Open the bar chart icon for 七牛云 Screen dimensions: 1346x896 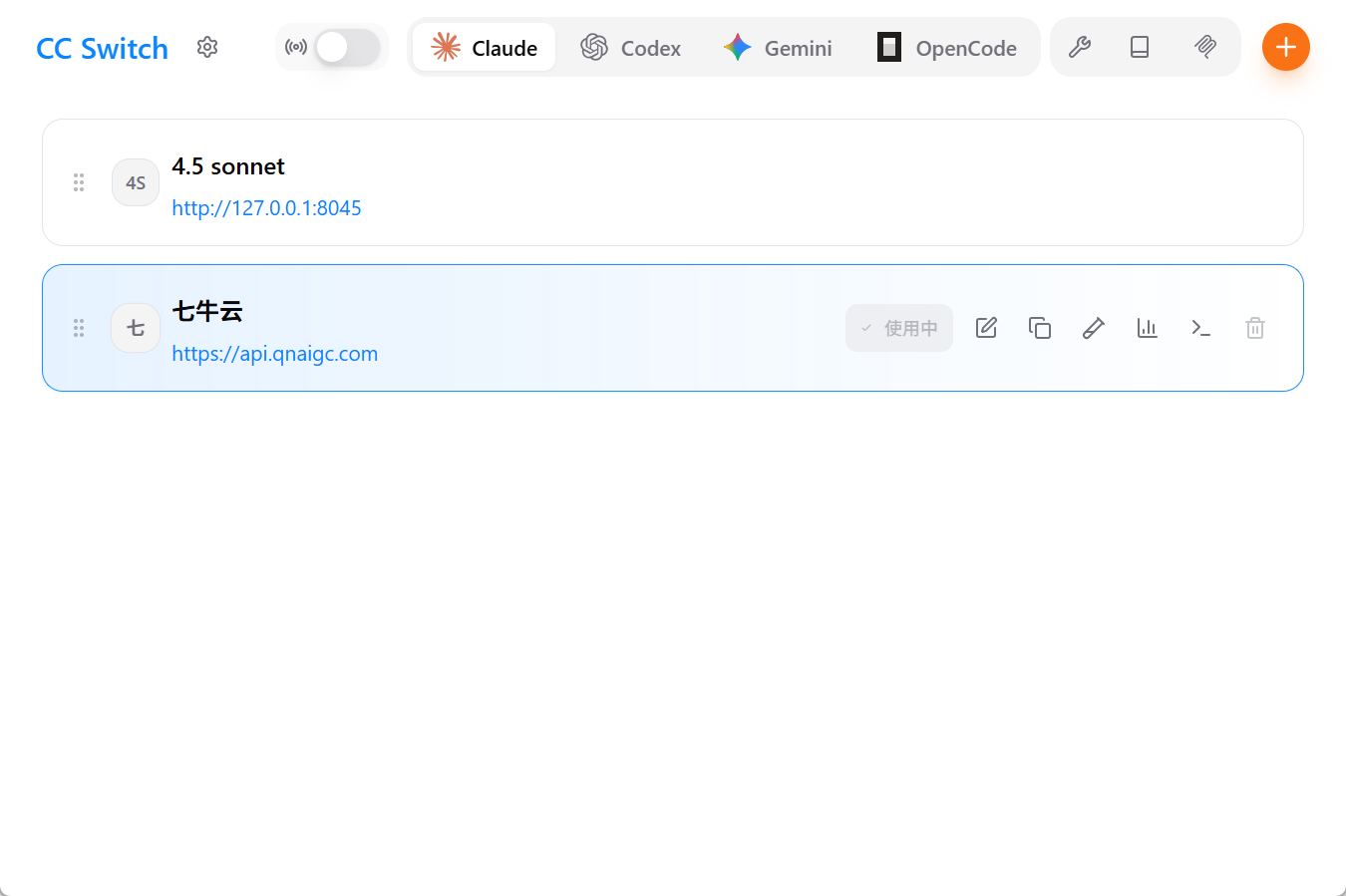click(x=1148, y=328)
